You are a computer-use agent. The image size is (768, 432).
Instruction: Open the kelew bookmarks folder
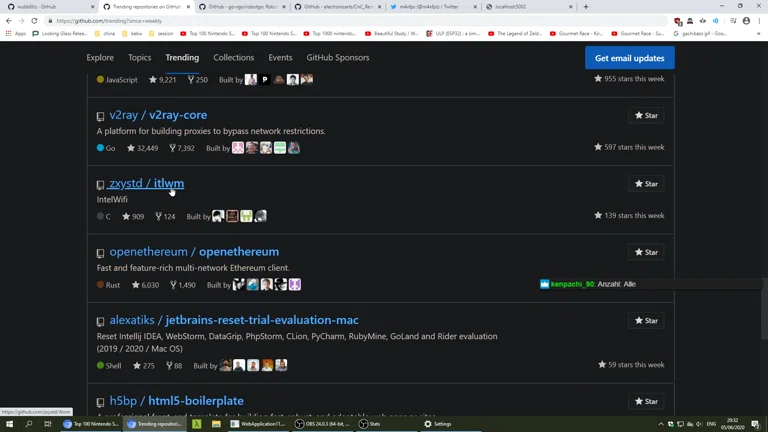coord(132,34)
